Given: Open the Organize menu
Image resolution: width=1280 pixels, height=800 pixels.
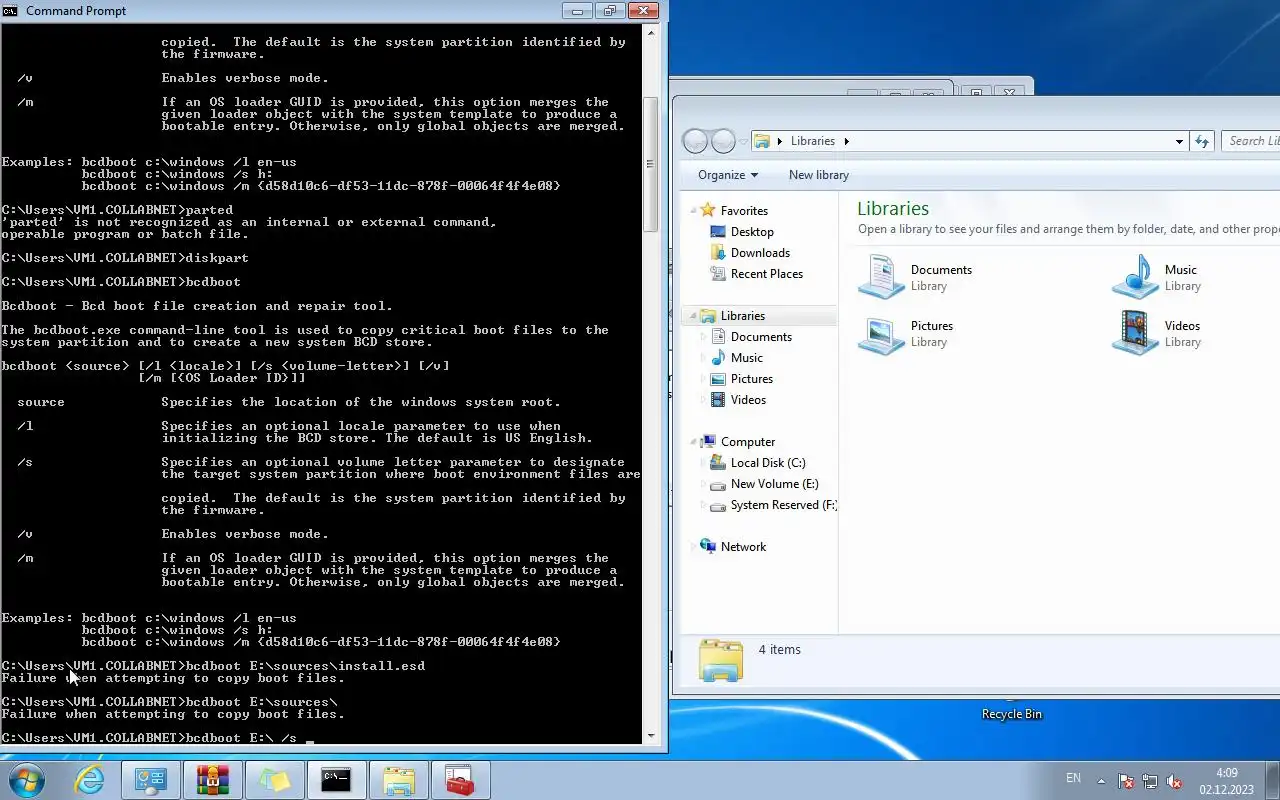Looking at the screenshot, I should (728, 175).
